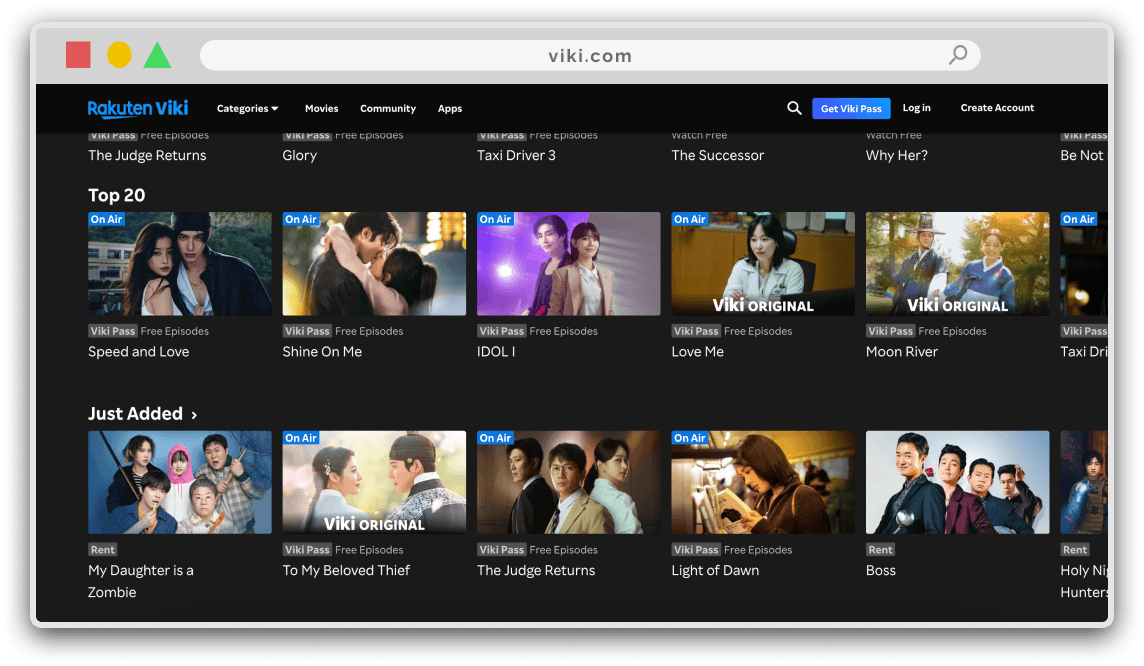Click On Air badge on Light of Dawn
Screen dimensions: 1144x666
[x=689, y=438]
